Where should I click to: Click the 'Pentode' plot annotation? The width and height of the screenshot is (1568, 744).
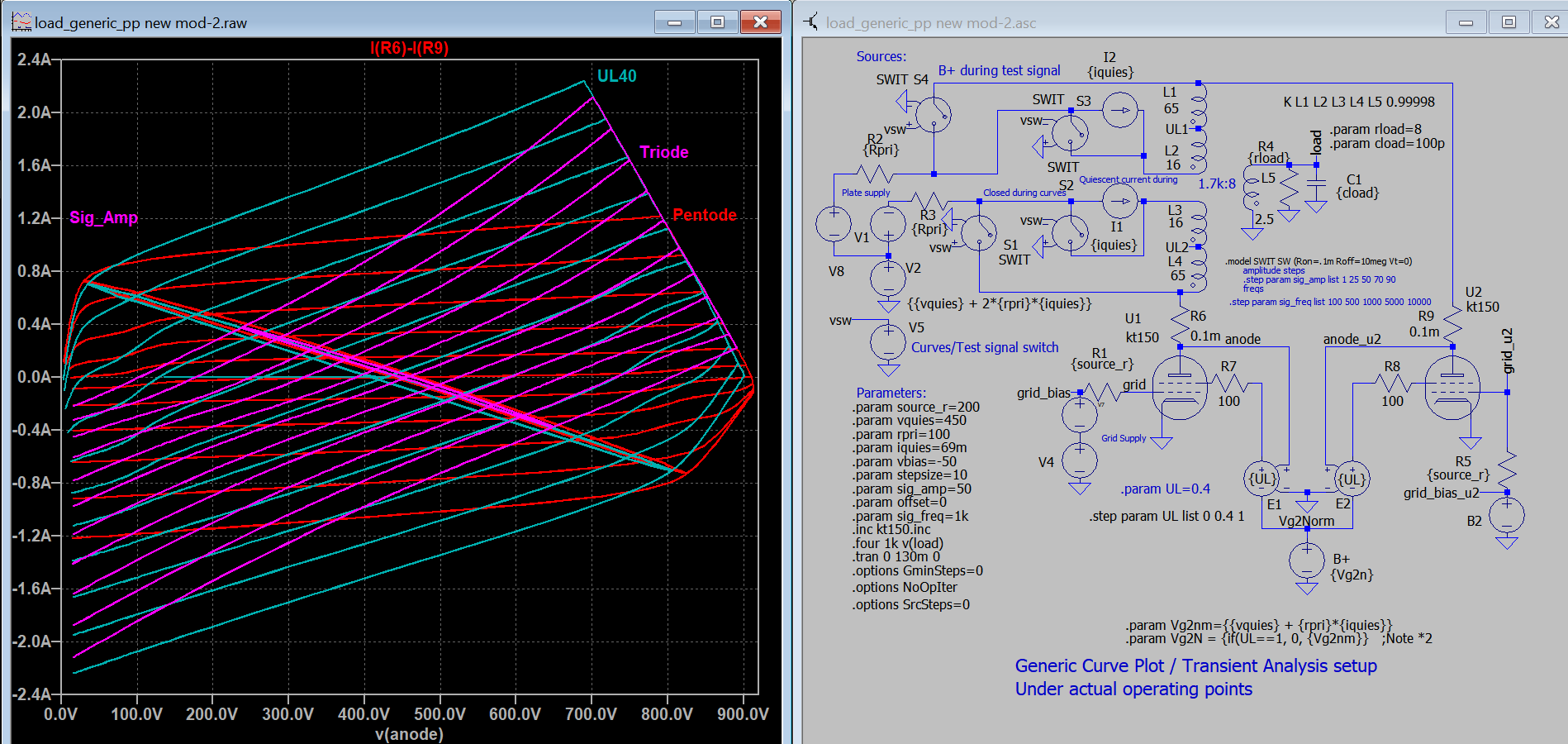click(705, 215)
